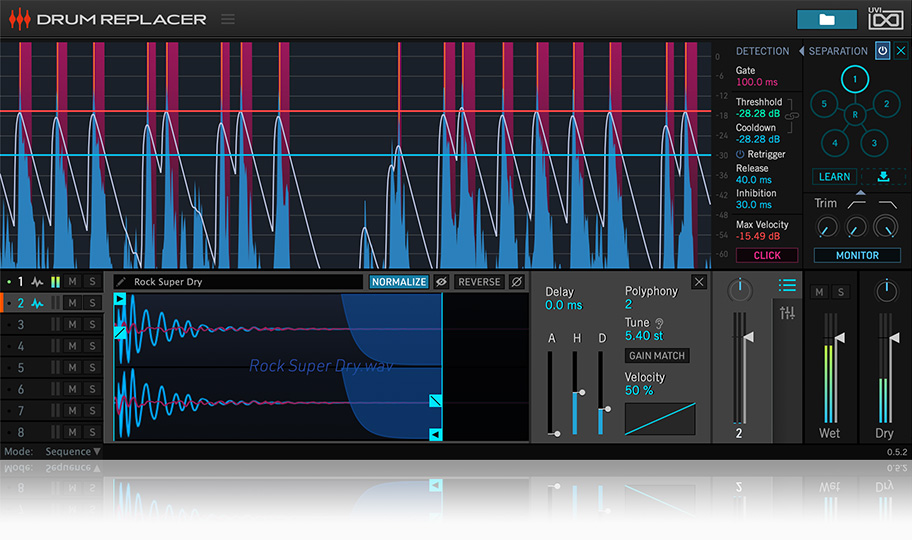Open the list view icon above the mixer
912x540 pixels.
(787, 285)
